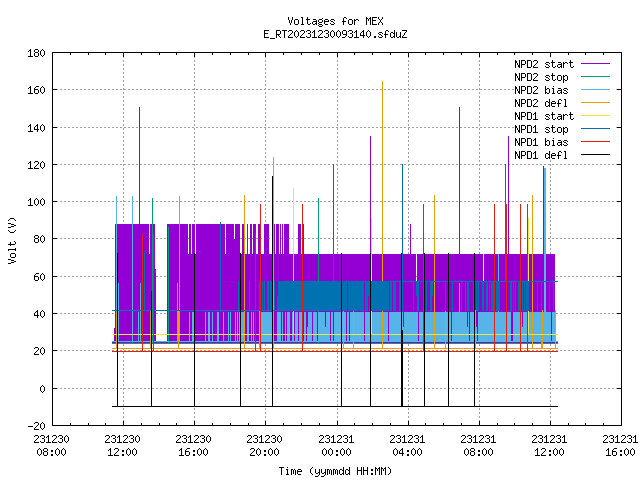Image resolution: width=640 pixels, height=480 pixels.
Task: Click the x-axis label 231231 00:00
Action: point(336,446)
